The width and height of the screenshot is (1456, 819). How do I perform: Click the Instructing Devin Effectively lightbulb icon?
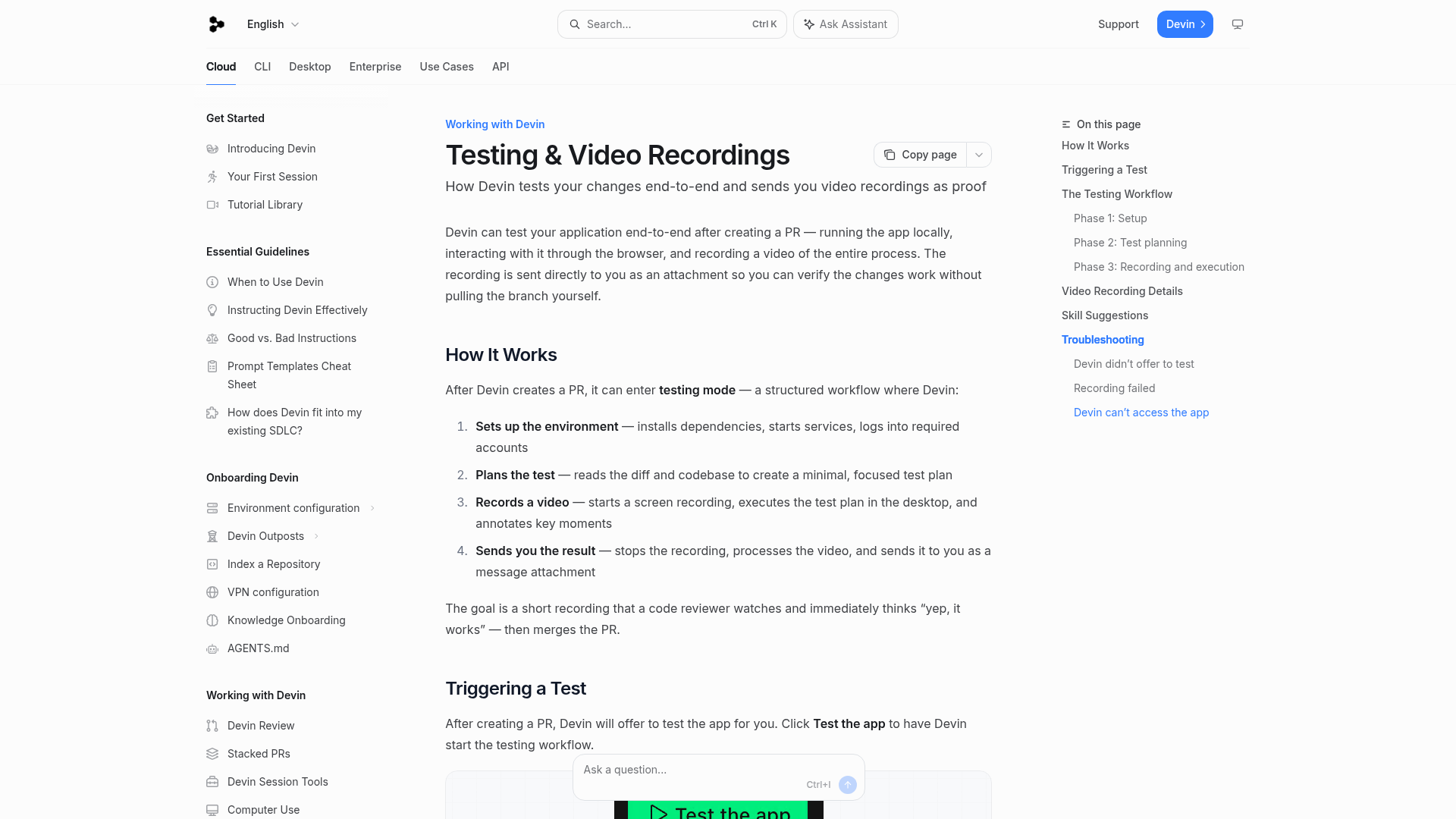(x=212, y=310)
